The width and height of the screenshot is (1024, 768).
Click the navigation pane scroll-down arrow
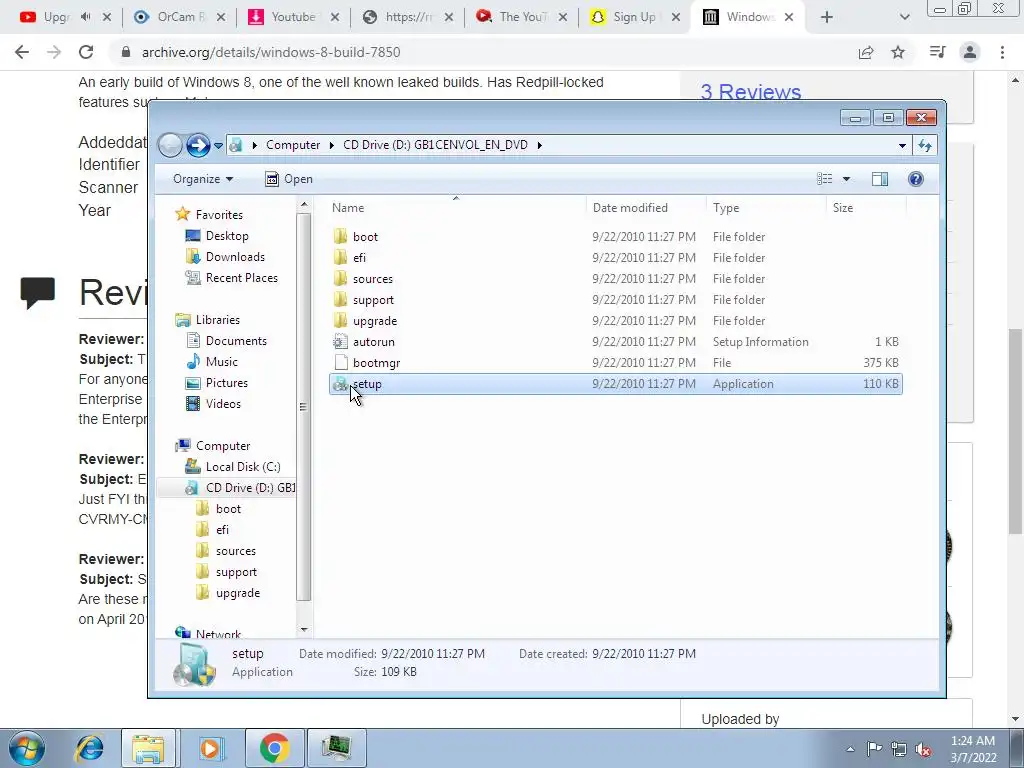[x=304, y=630]
